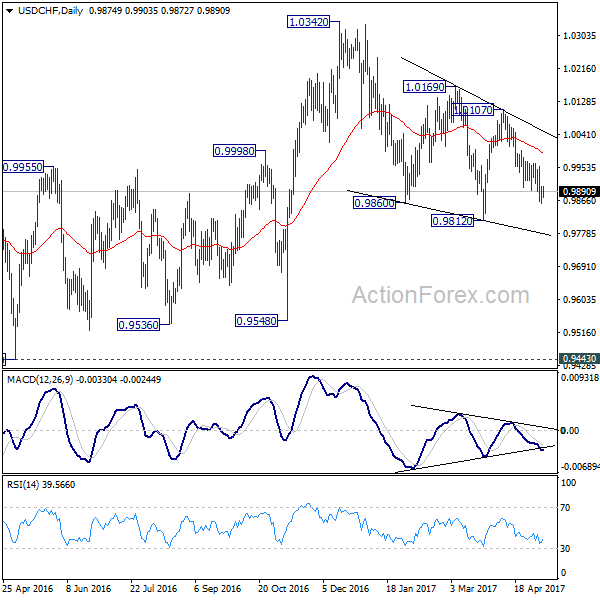Click the 22 Jul 2016 date label

153,588
